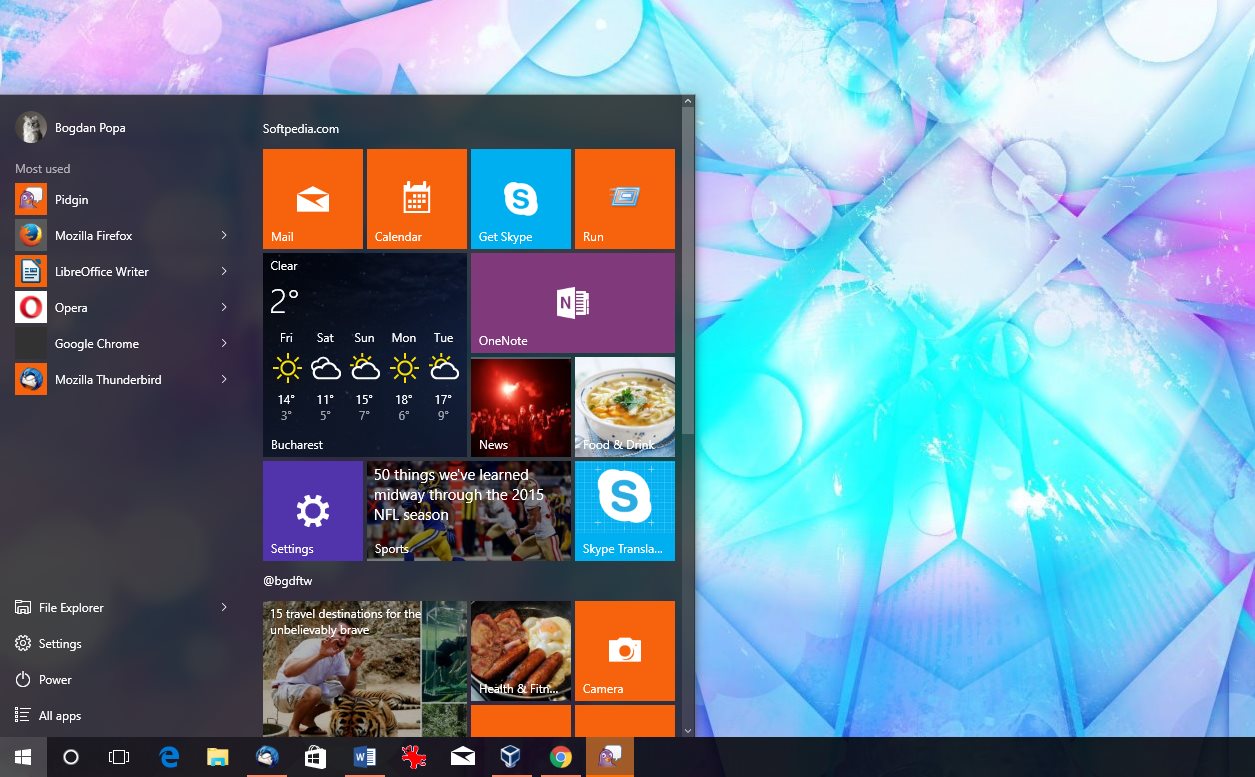Image resolution: width=1255 pixels, height=777 pixels.
Task: Launch the Calendar tile
Action: 416,199
